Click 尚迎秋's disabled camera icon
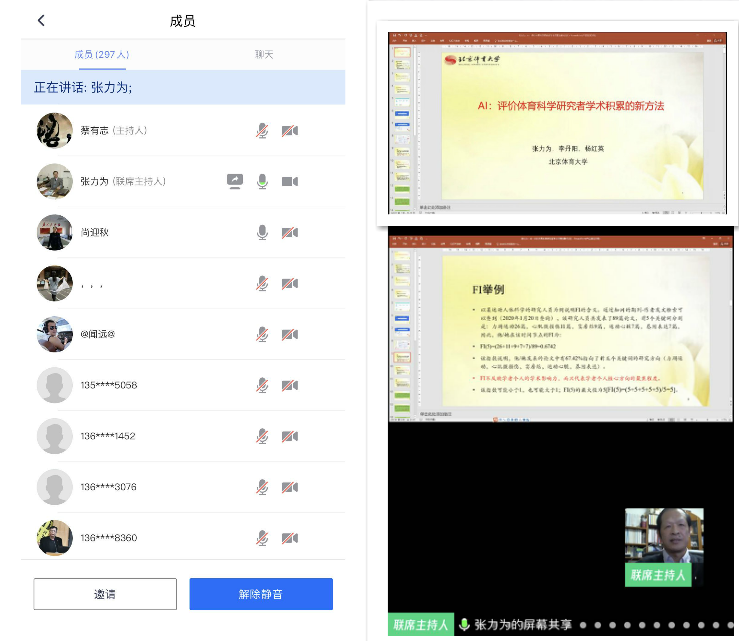Image resolution: width=739 pixels, height=641 pixels. (x=289, y=232)
